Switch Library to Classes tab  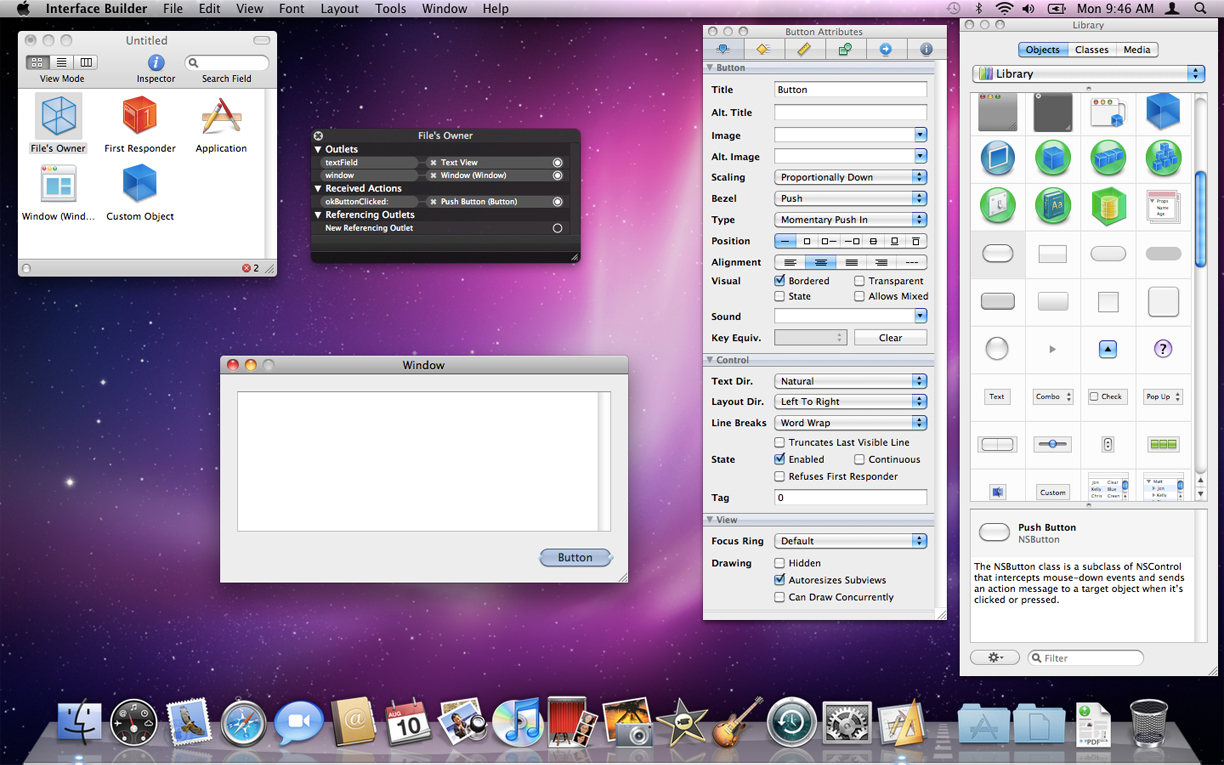pos(1091,49)
